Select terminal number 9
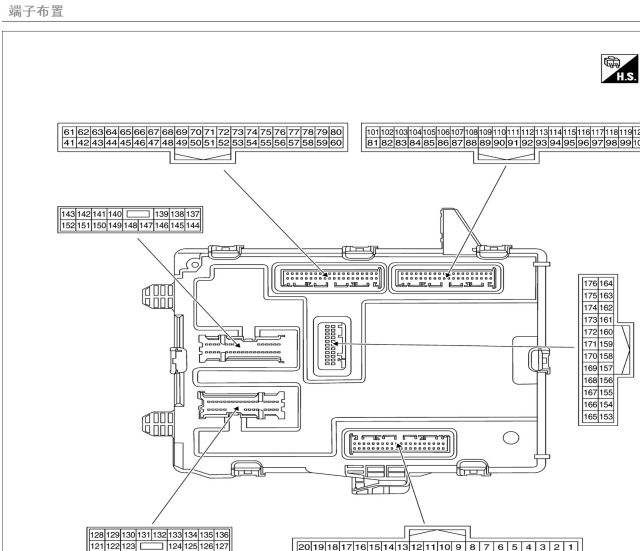 point(458,547)
